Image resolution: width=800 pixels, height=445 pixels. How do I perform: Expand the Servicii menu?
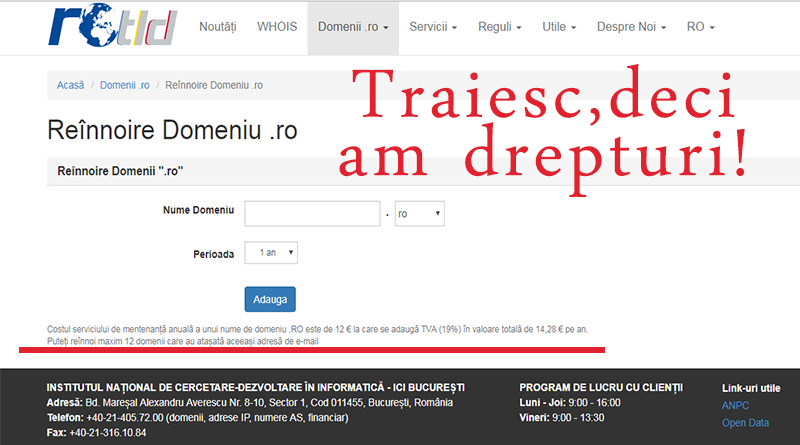433,27
